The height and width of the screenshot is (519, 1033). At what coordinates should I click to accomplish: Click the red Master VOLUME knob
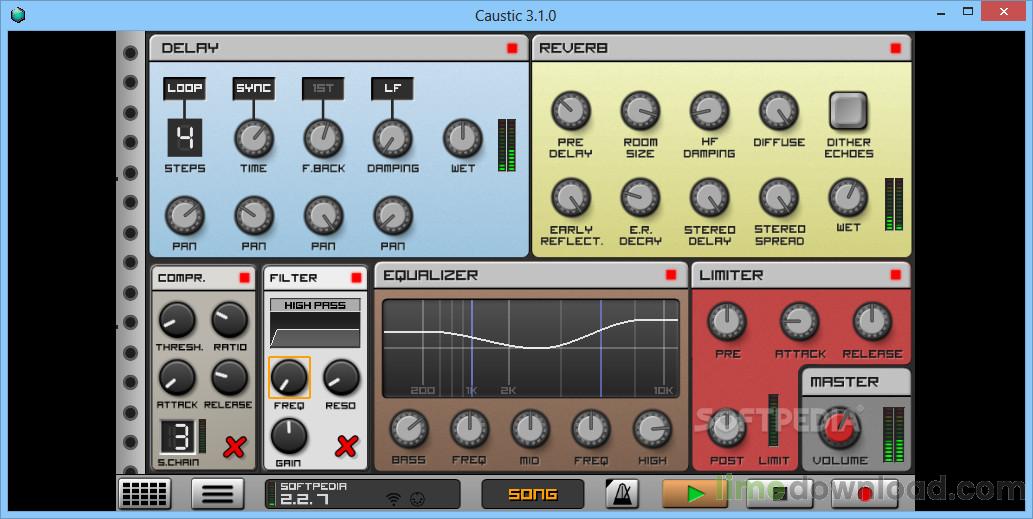[x=839, y=428]
